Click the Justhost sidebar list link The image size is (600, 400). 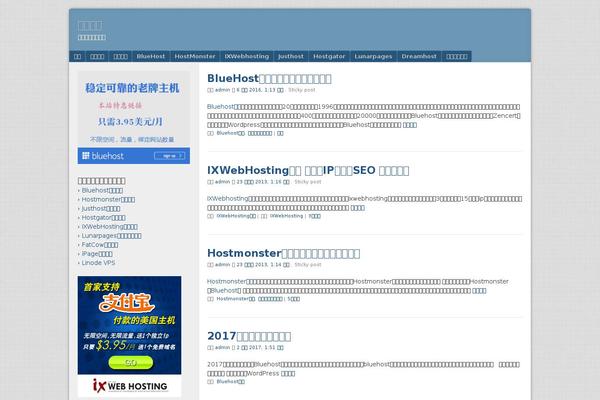tap(101, 209)
